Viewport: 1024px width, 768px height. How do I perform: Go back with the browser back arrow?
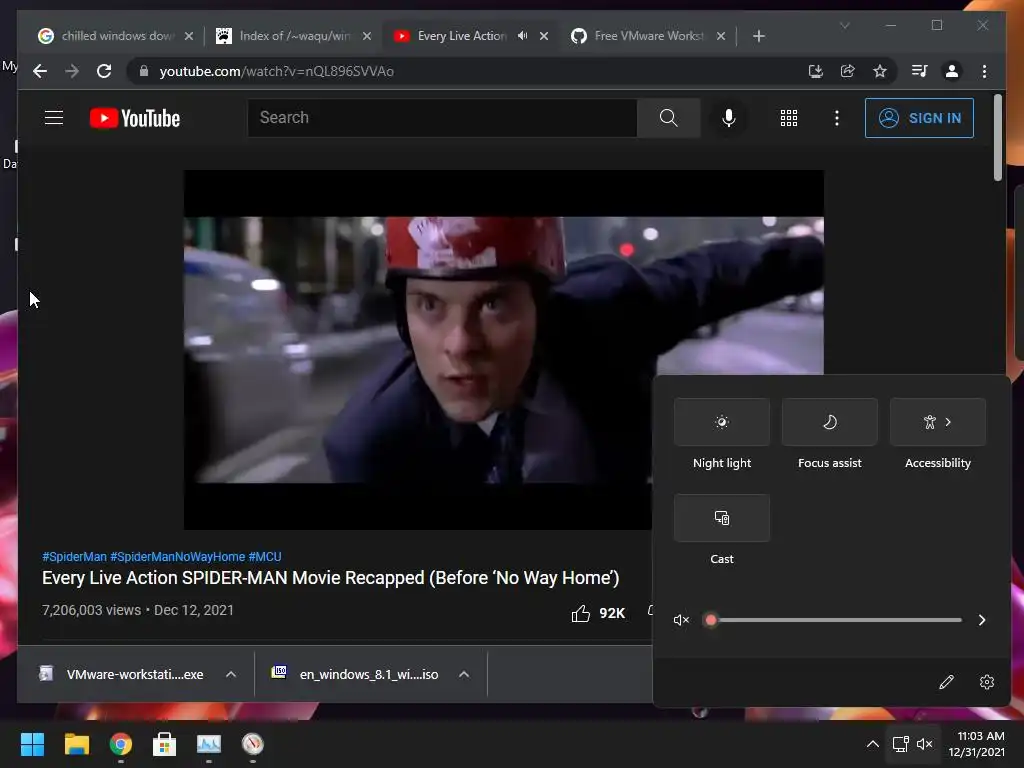[x=40, y=71]
